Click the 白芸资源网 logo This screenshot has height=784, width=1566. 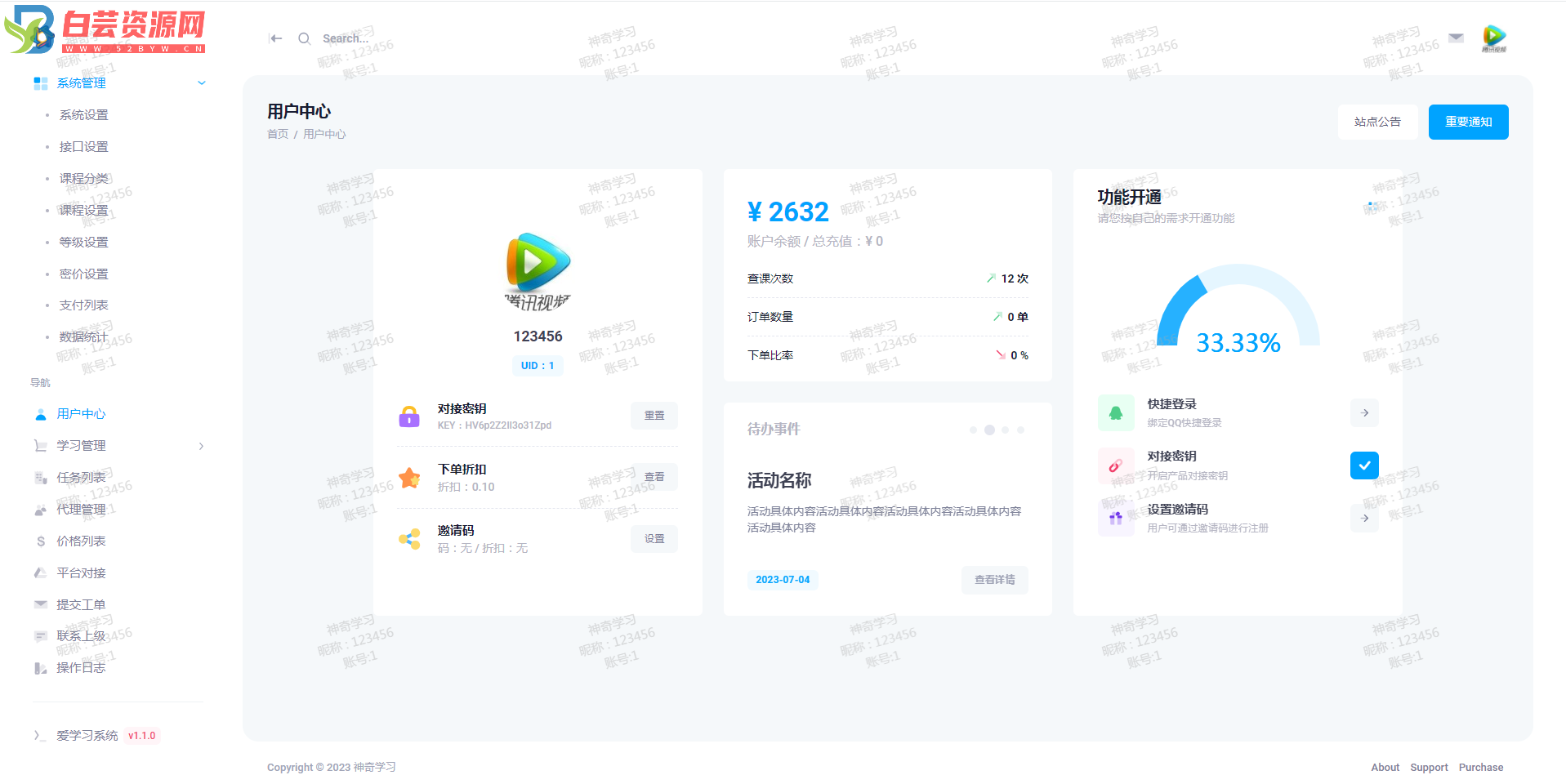[x=105, y=29]
